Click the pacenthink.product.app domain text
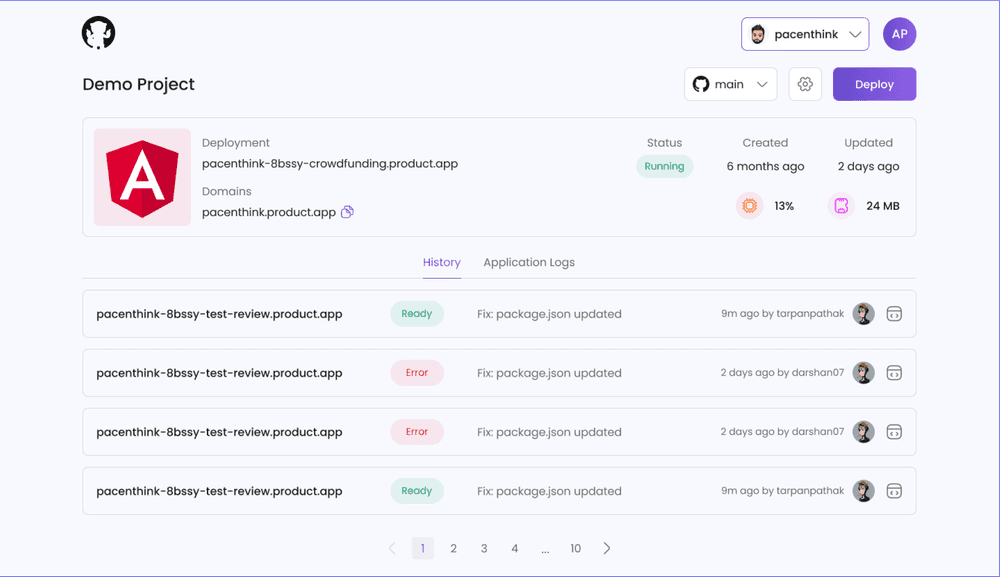The image size is (1000, 577). 268,212
